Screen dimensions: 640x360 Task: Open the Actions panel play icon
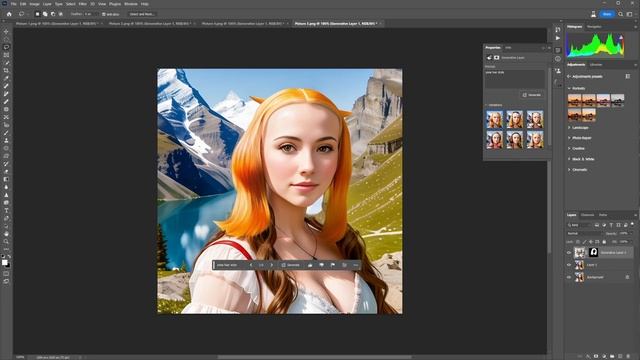point(558,38)
